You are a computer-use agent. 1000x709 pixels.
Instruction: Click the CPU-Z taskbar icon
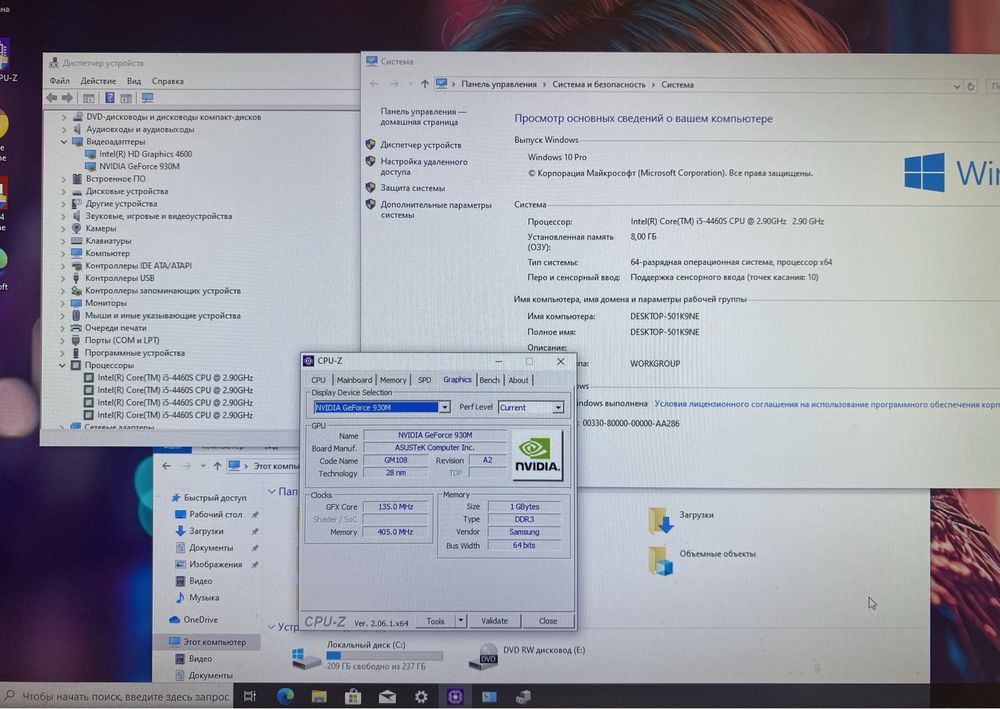tap(455, 697)
